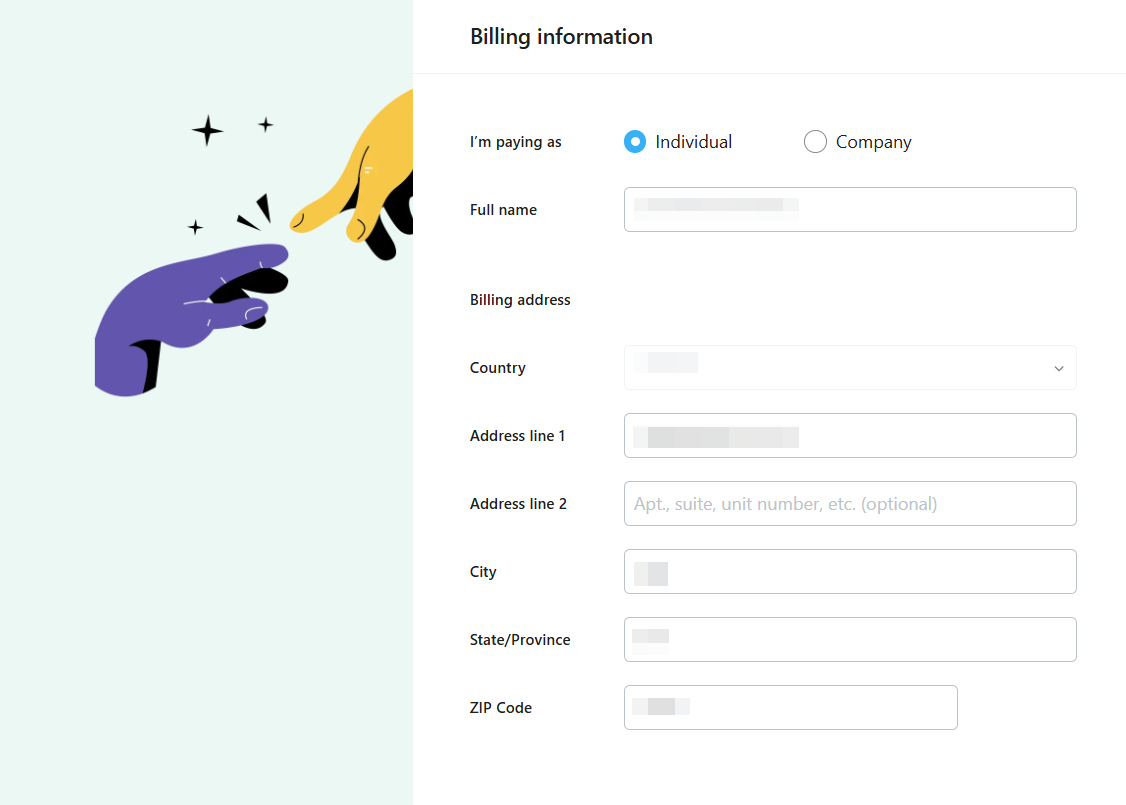Focus the Address line 1 field
1126x805 pixels.
pos(850,436)
